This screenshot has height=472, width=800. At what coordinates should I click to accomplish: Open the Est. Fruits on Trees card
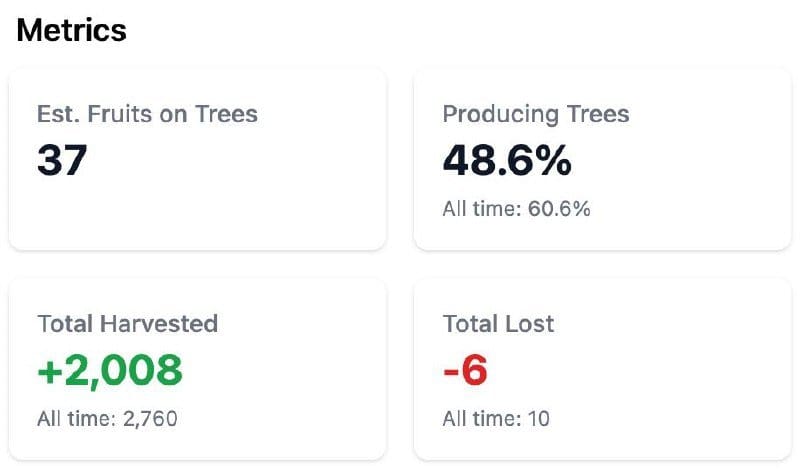tap(197, 159)
